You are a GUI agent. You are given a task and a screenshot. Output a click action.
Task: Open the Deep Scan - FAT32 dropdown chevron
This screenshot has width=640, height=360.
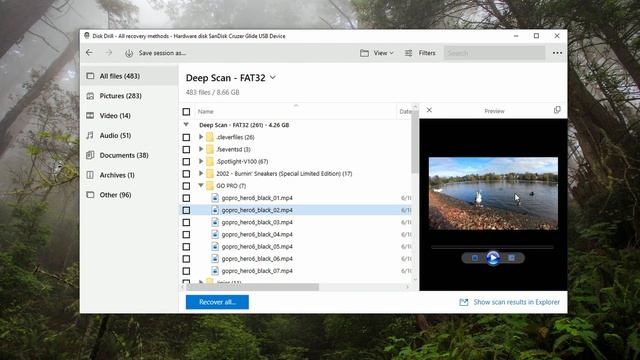[x=273, y=78]
